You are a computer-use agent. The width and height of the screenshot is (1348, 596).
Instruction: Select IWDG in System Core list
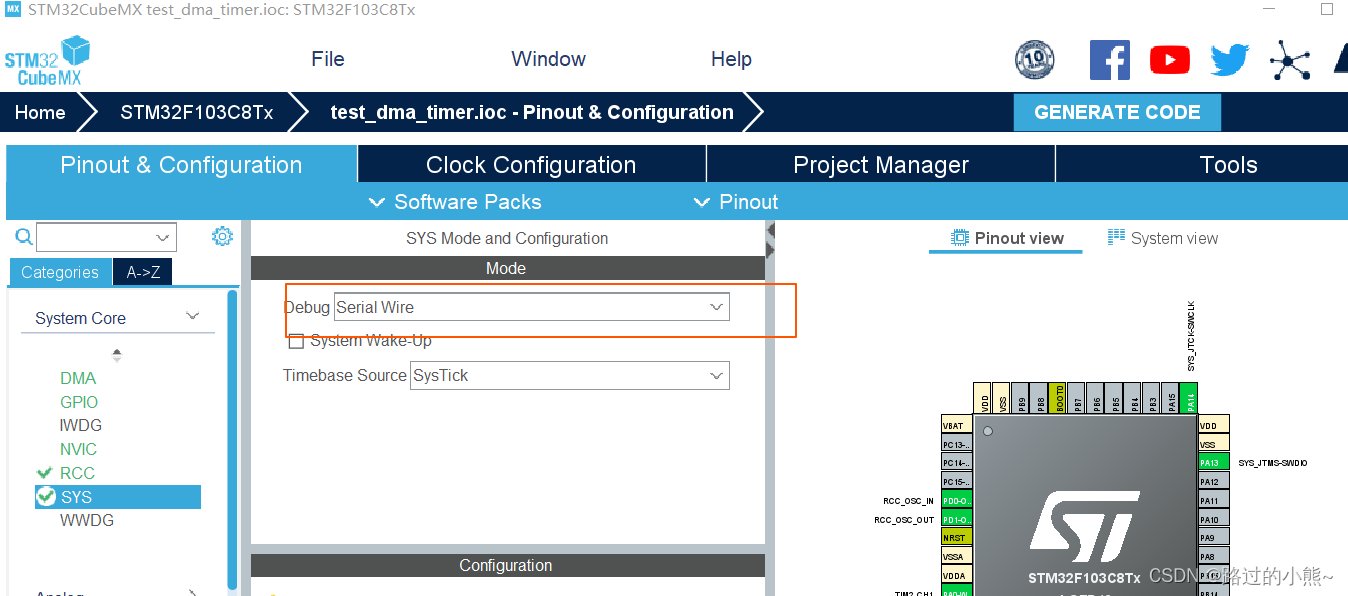81,425
